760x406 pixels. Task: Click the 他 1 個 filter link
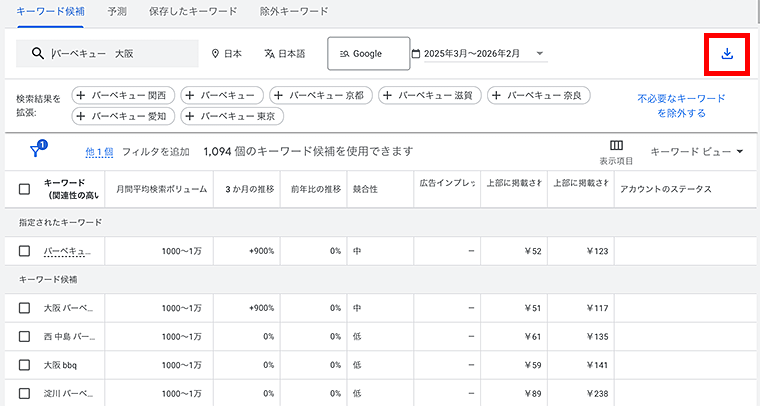click(x=99, y=152)
